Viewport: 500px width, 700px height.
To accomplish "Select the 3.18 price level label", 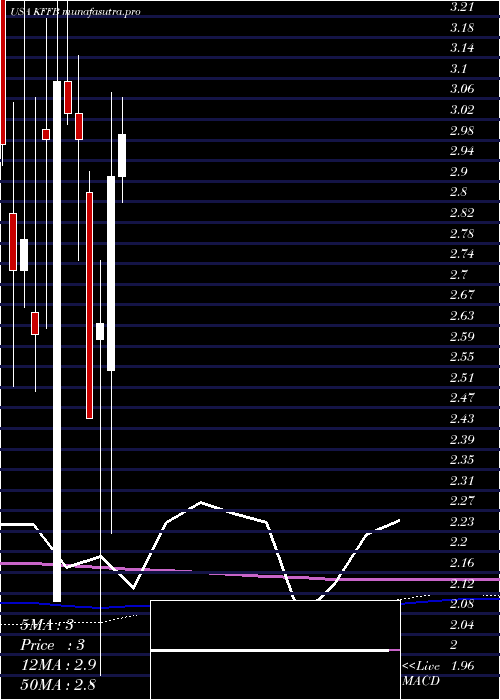I will [462, 28].
